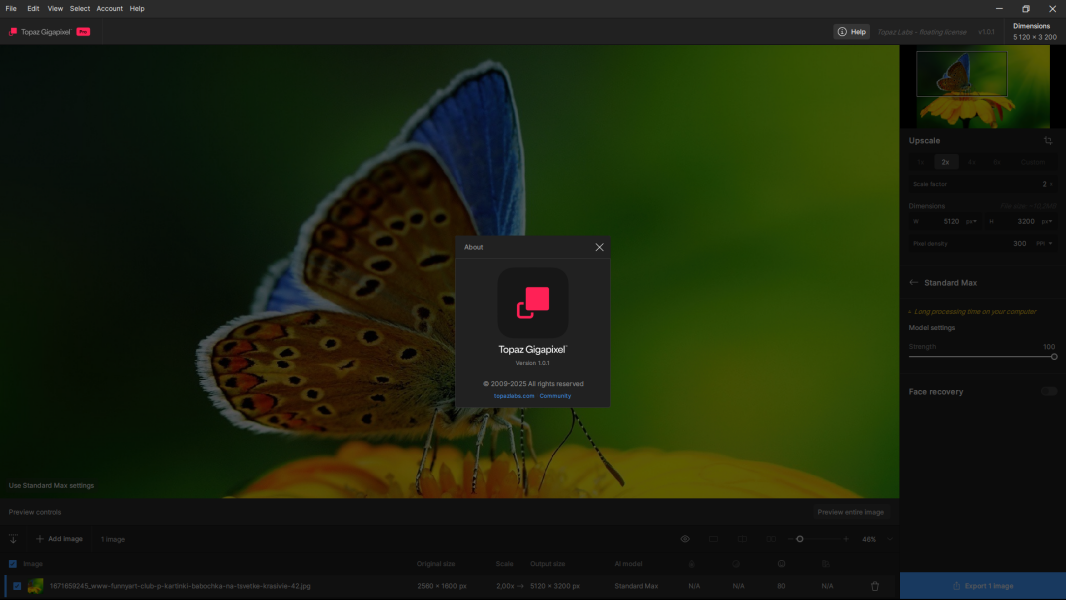Open the width unit px dropdown

point(971,221)
